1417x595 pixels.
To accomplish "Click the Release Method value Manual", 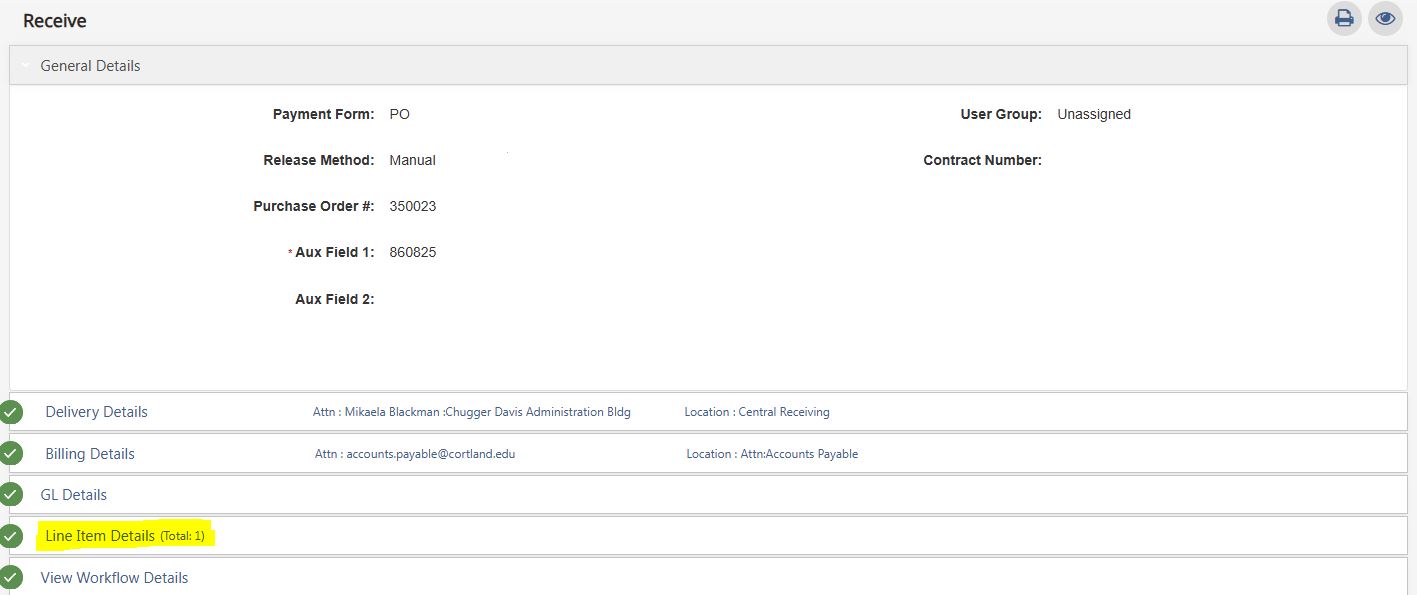I will (412, 160).
